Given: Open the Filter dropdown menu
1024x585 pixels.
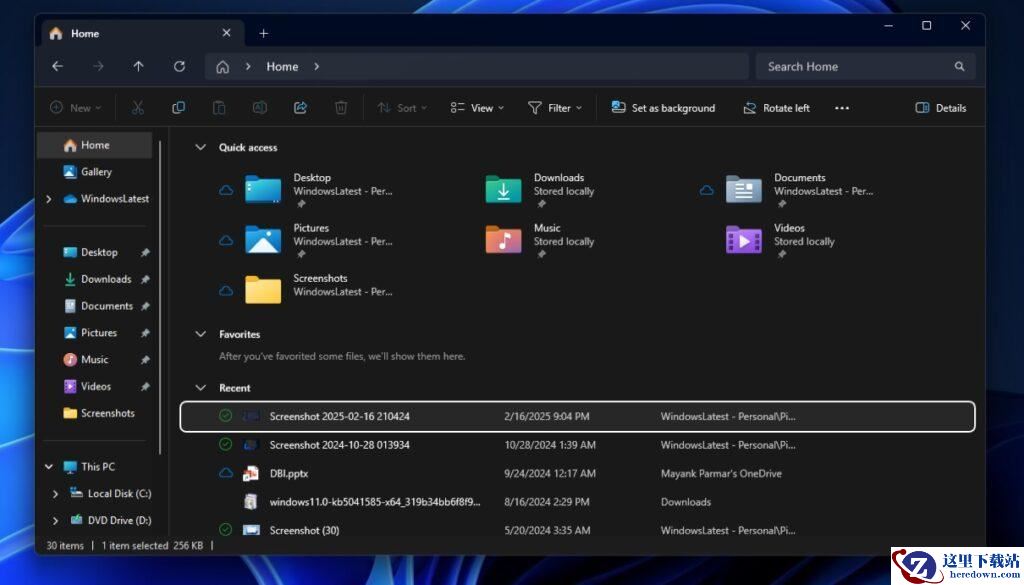Looking at the screenshot, I should click(555, 108).
